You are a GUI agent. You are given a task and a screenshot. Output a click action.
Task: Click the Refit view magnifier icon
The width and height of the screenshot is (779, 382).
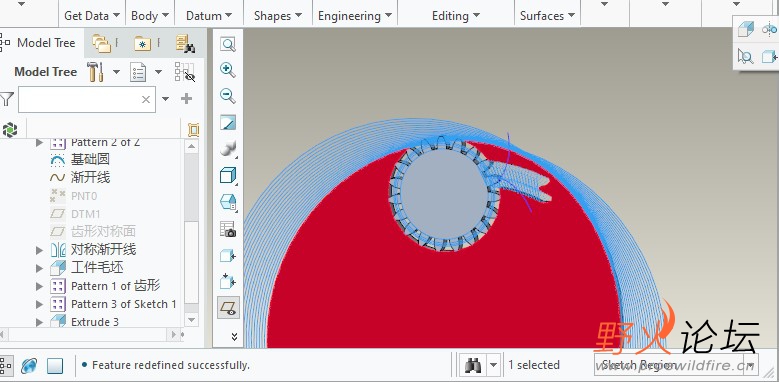pyautogui.click(x=228, y=44)
